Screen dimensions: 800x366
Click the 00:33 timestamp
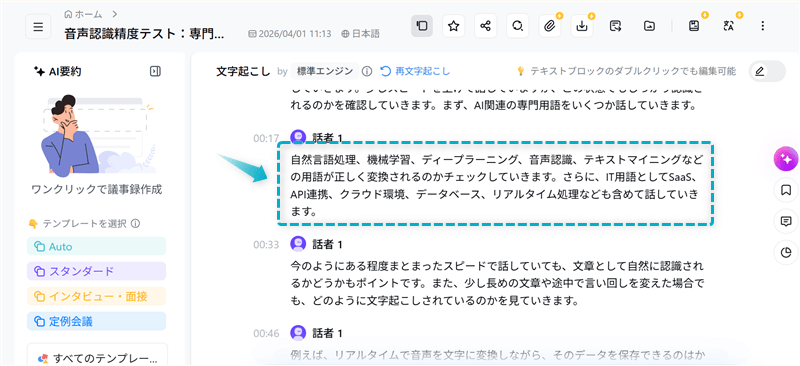(x=266, y=245)
